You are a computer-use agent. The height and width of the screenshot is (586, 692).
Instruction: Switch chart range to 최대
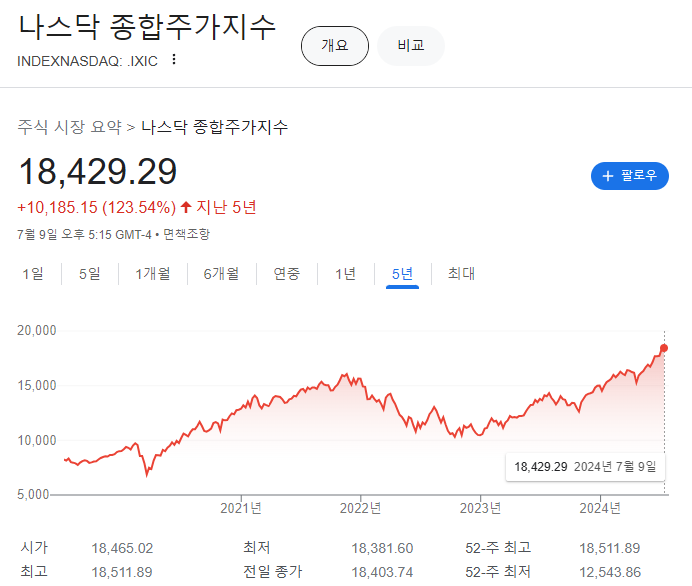pyautogui.click(x=461, y=274)
